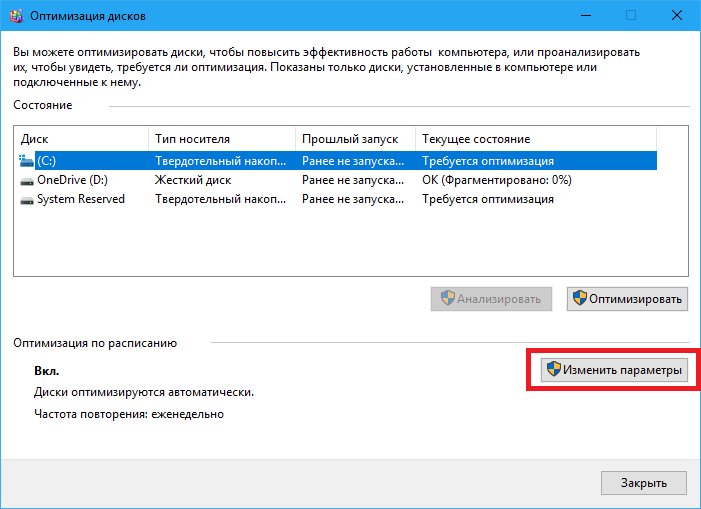Click «Частота повторения: еженедельно» text

click(129, 414)
